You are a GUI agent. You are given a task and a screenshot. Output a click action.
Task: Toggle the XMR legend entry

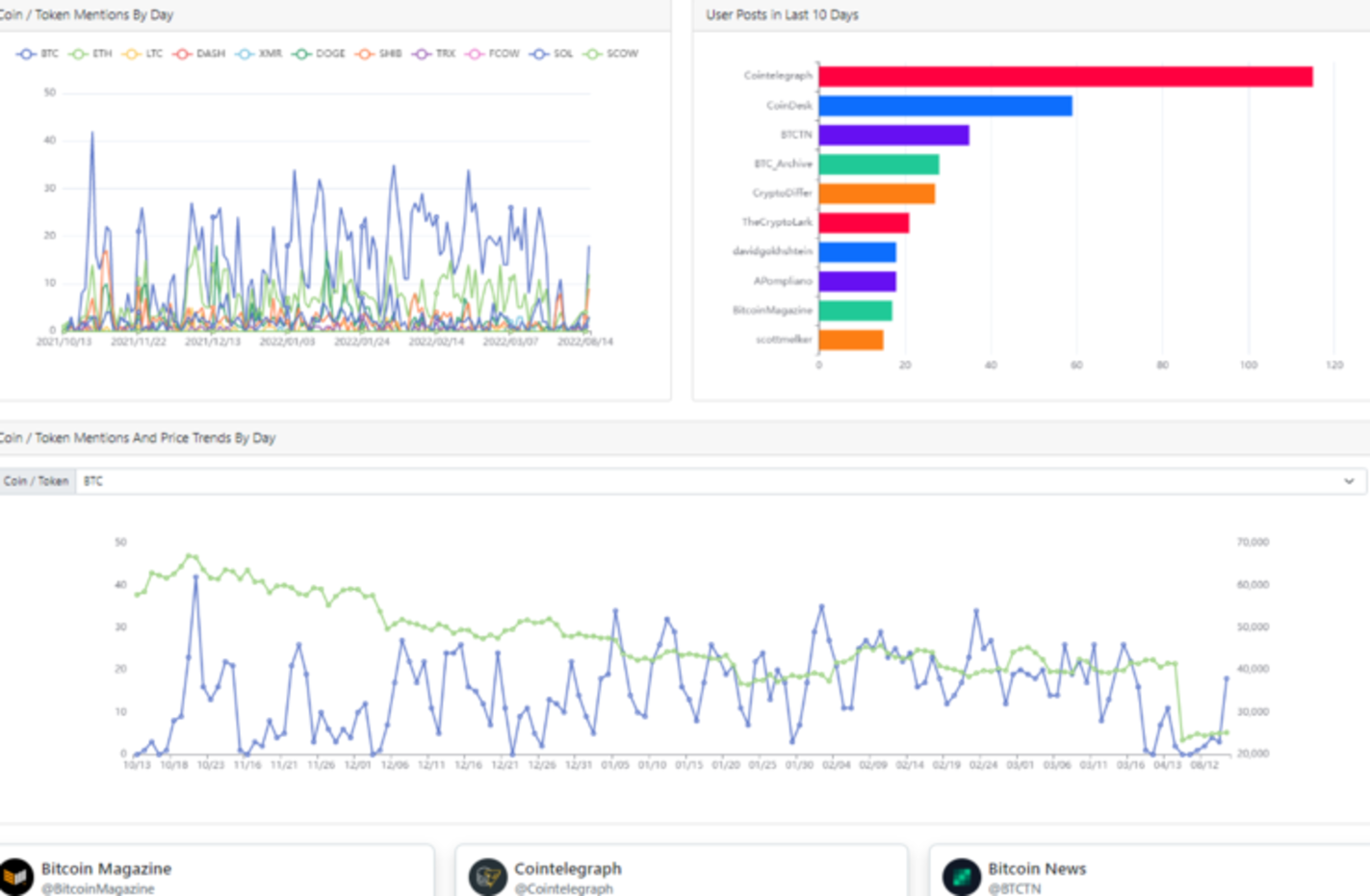point(258,54)
